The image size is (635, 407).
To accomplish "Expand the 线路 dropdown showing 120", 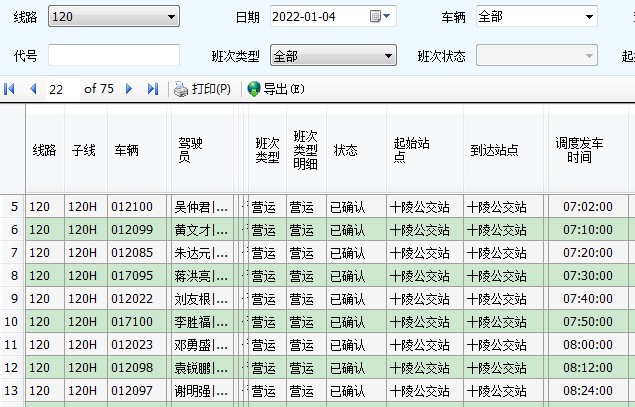I will click(x=172, y=16).
